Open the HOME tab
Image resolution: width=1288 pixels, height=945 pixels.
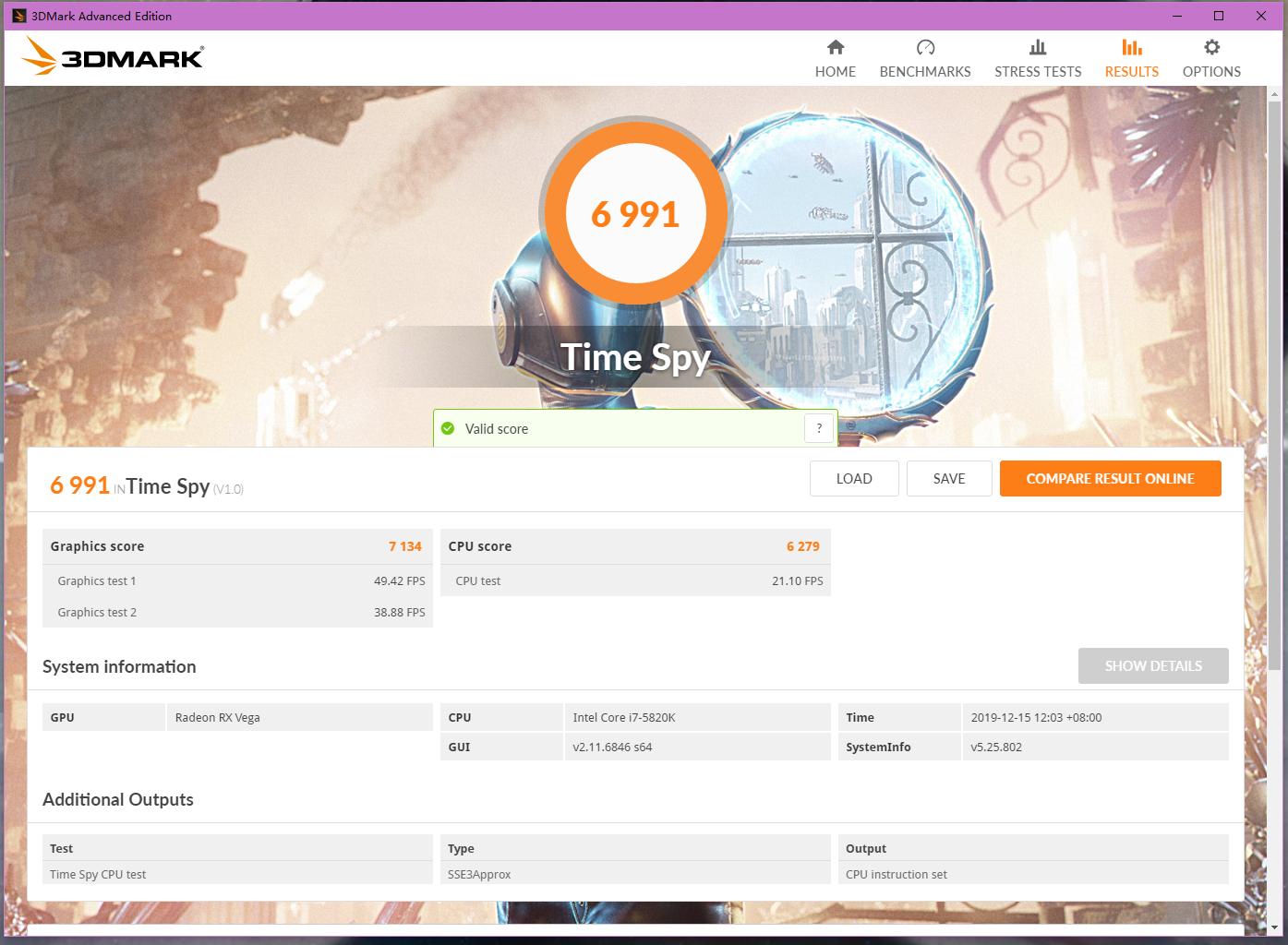pyautogui.click(x=836, y=59)
